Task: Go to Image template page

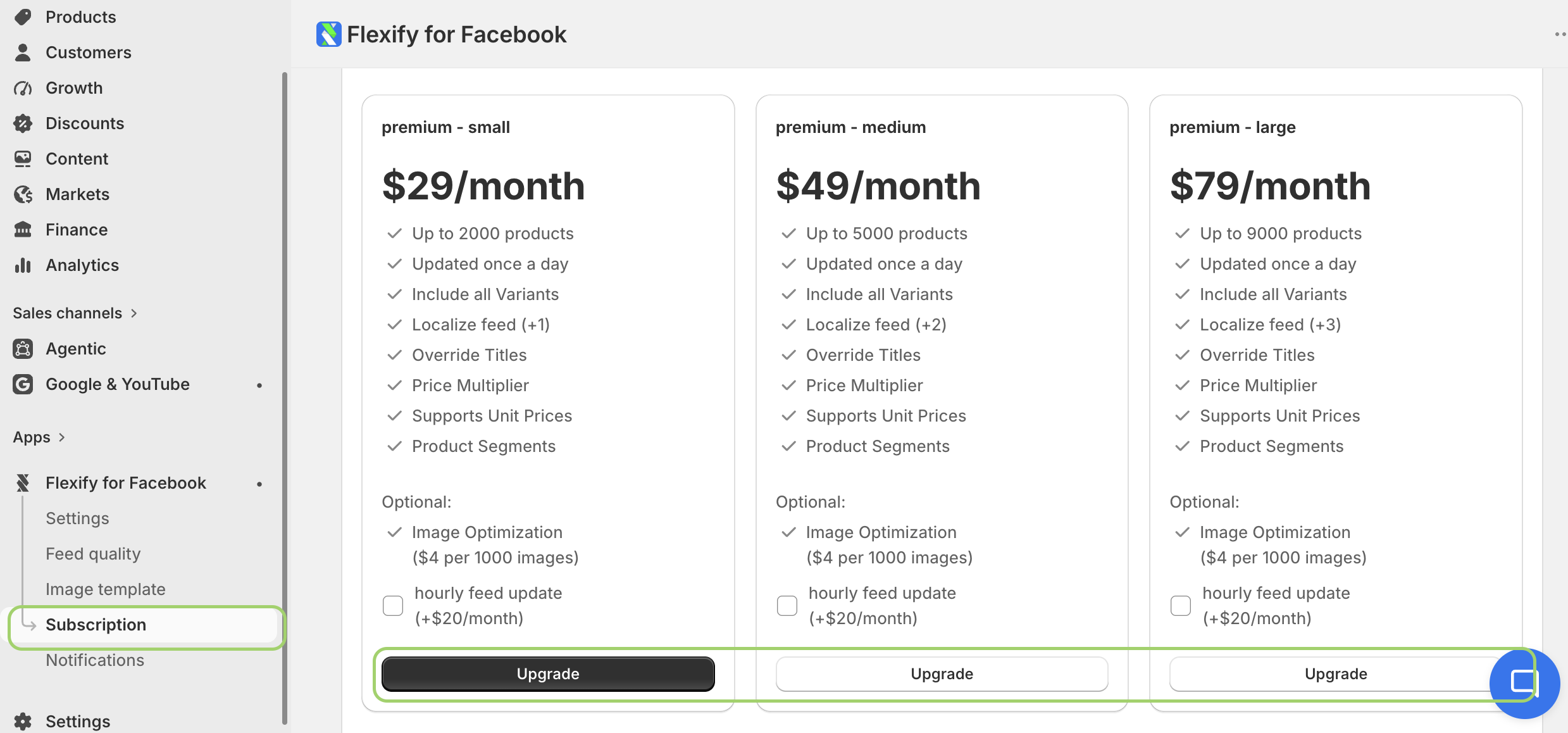Action: click(x=106, y=589)
